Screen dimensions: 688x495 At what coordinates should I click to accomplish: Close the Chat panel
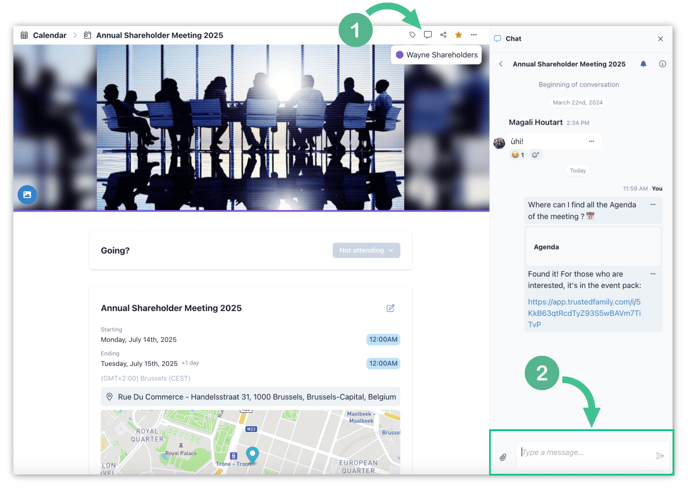pos(660,39)
